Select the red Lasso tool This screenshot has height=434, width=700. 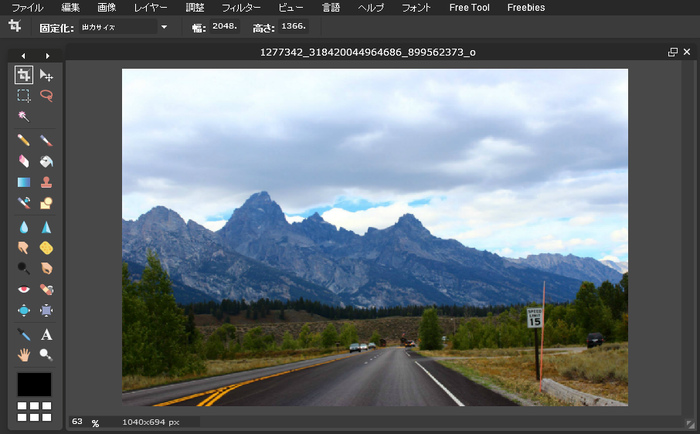46,96
